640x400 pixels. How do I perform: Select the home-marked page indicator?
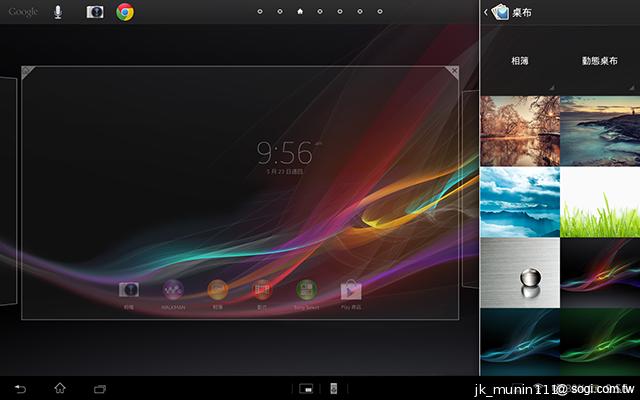click(300, 11)
